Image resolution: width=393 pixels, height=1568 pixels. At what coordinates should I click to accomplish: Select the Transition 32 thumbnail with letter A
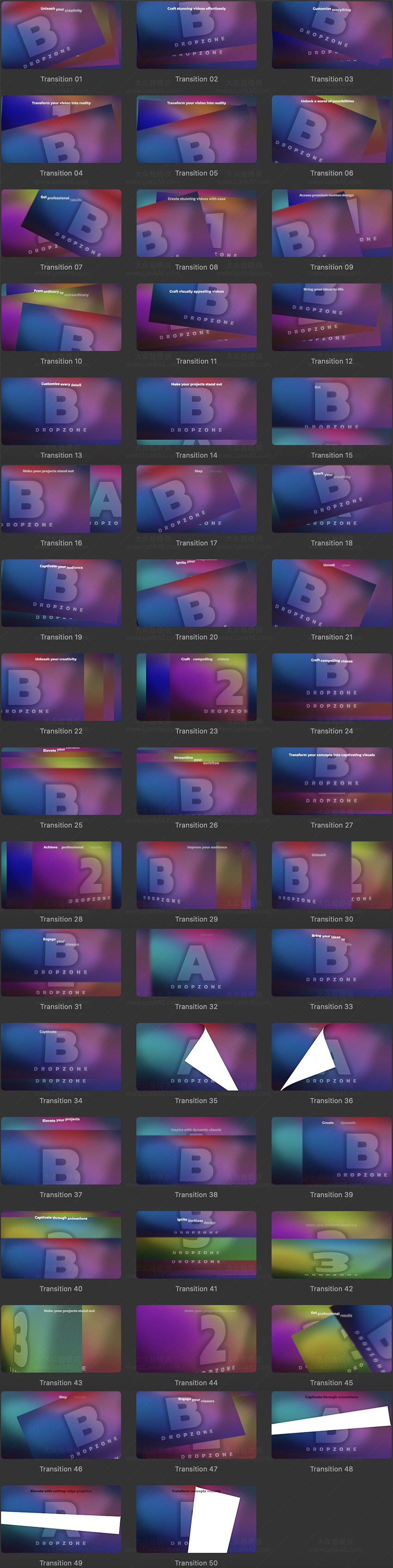(x=196, y=962)
